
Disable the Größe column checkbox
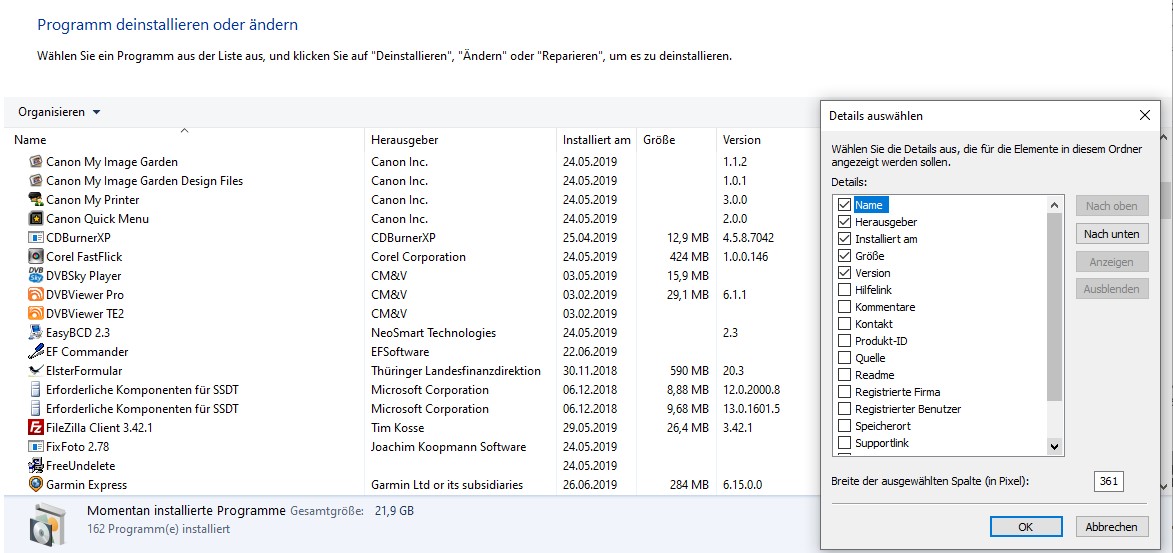click(x=845, y=256)
